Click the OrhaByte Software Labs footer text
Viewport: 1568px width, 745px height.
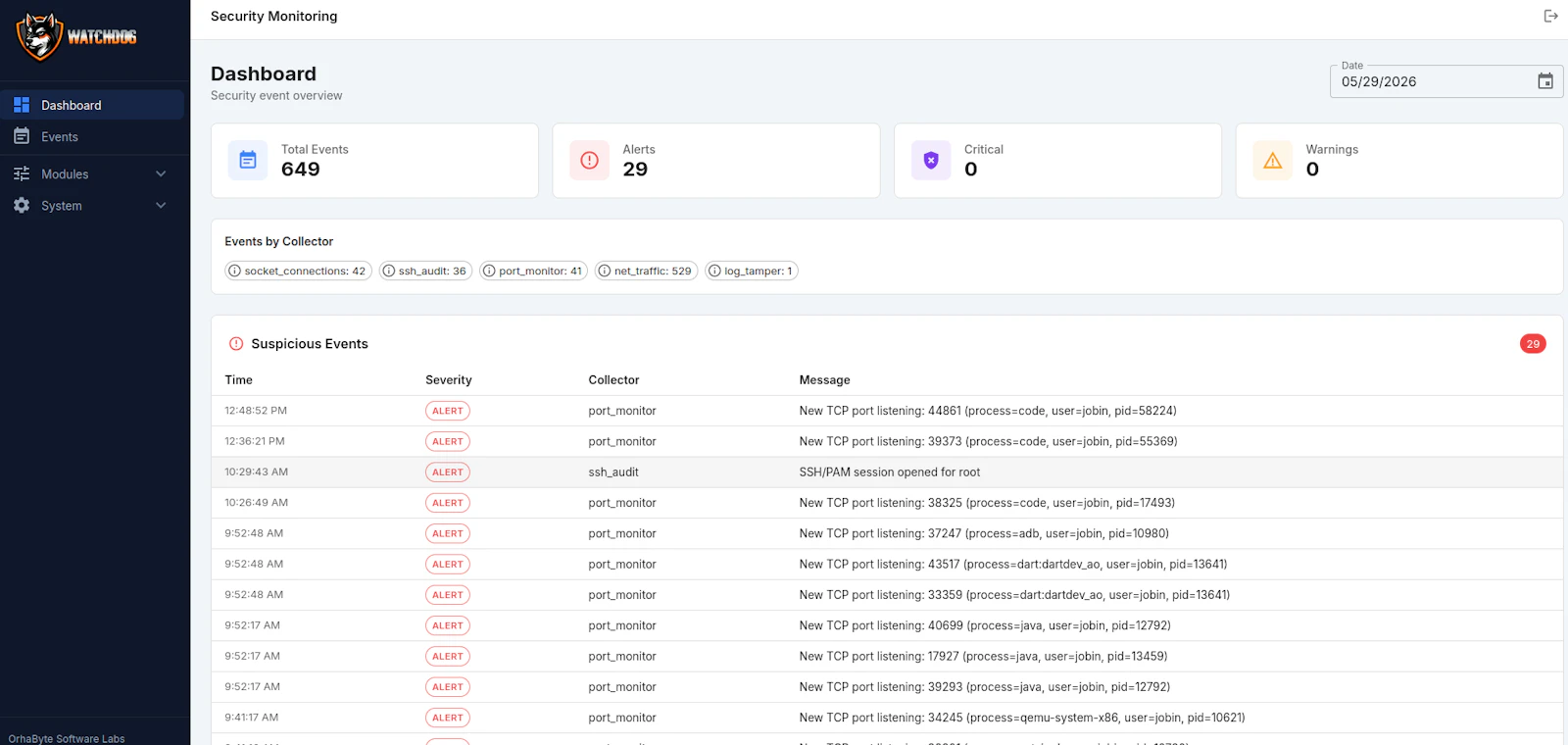tap(67, 738)
